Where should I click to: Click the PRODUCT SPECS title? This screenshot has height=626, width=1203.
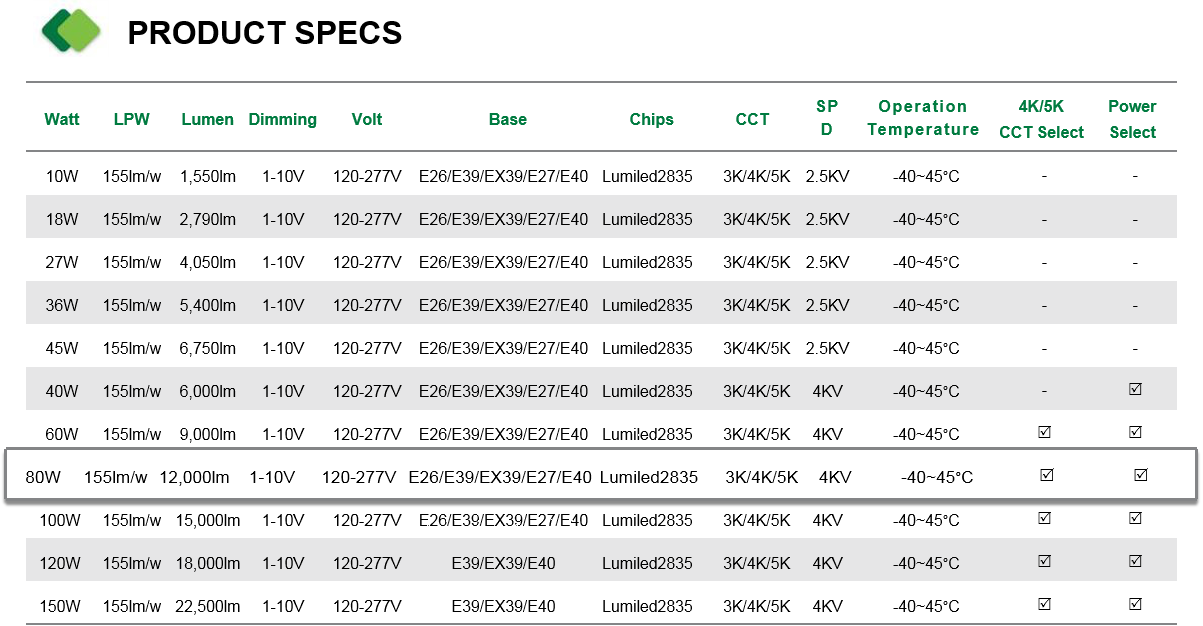[264, 33]
